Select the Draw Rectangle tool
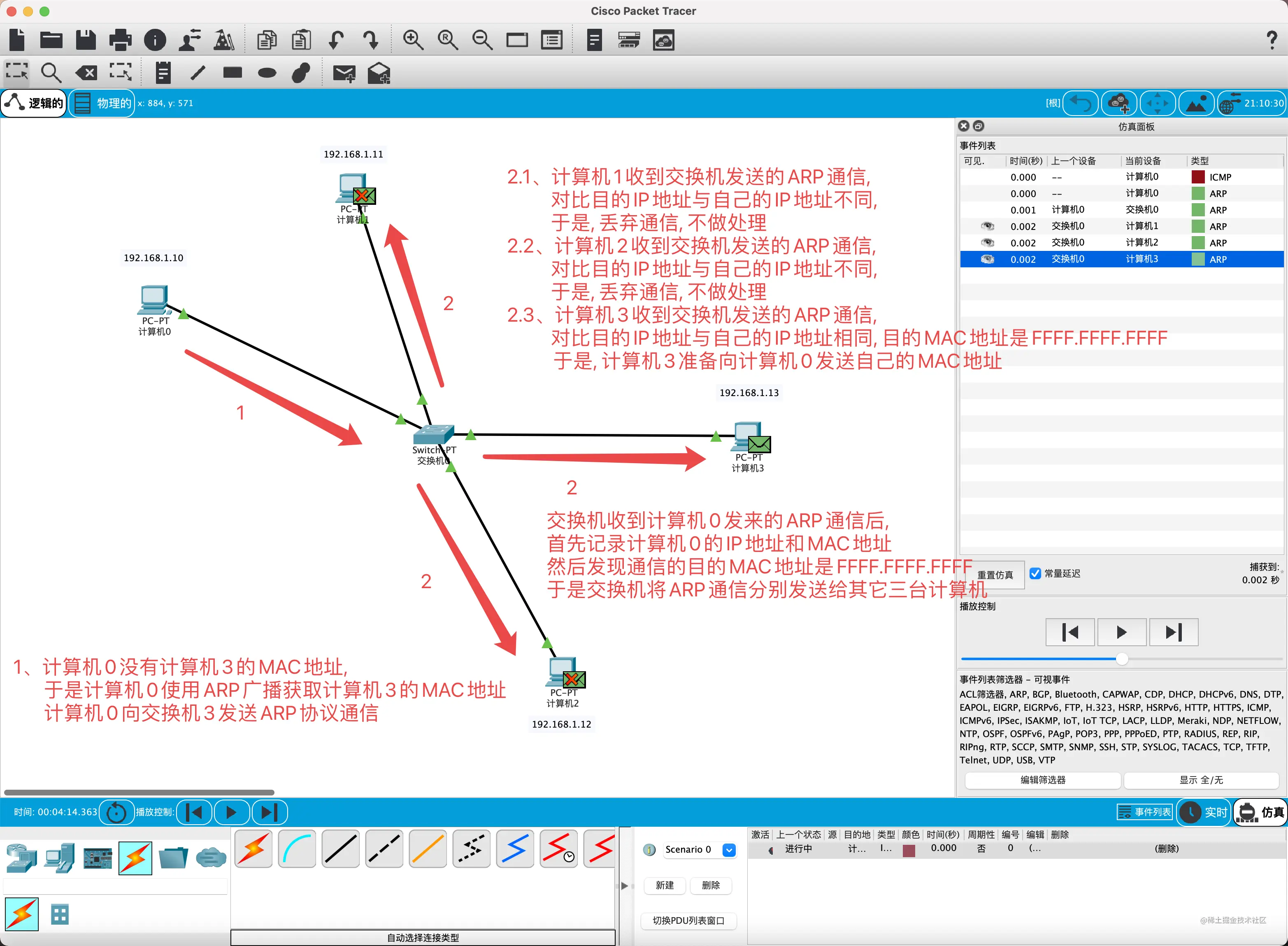1288x946 pixels. [232, 72]
